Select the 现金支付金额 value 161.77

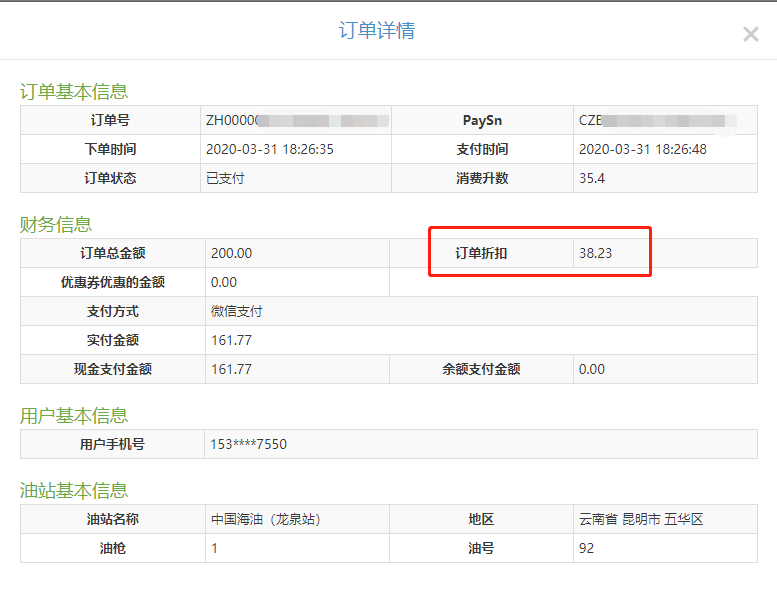pos(231,370)
